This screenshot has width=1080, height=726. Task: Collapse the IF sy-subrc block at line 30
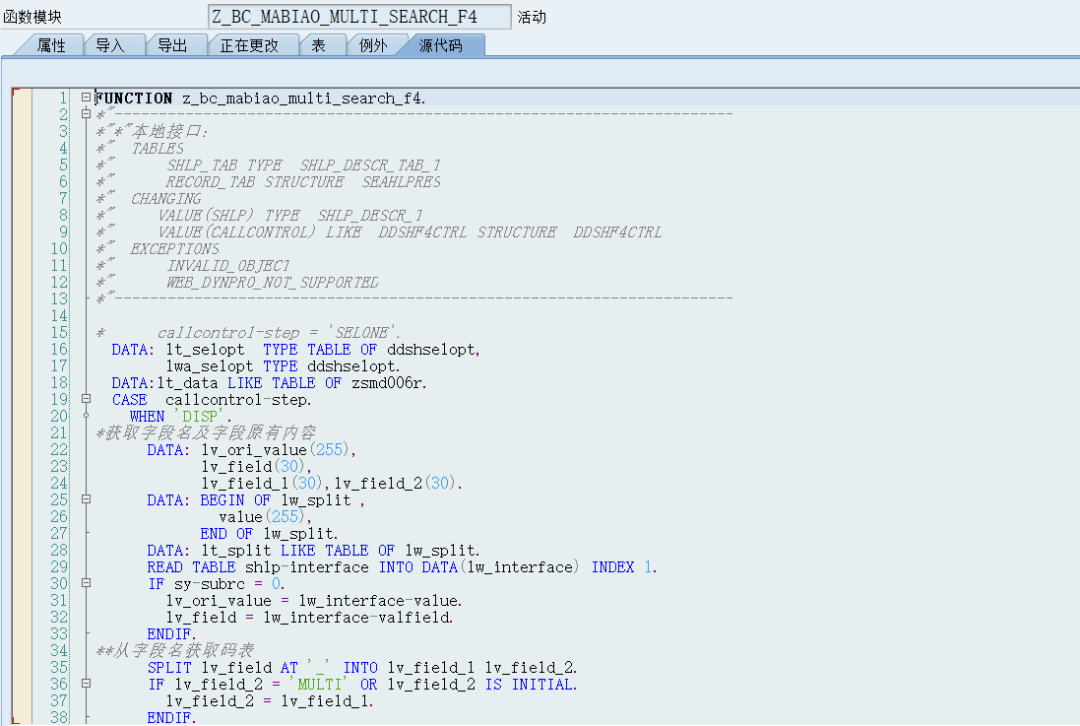(x=86, y=583)
